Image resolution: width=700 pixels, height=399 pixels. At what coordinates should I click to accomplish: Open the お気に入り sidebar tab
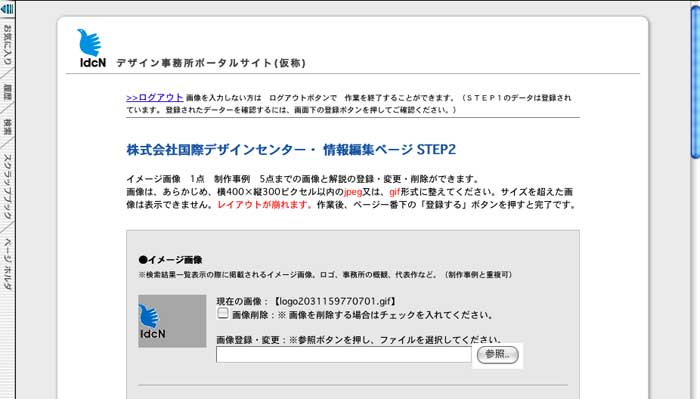7,45
